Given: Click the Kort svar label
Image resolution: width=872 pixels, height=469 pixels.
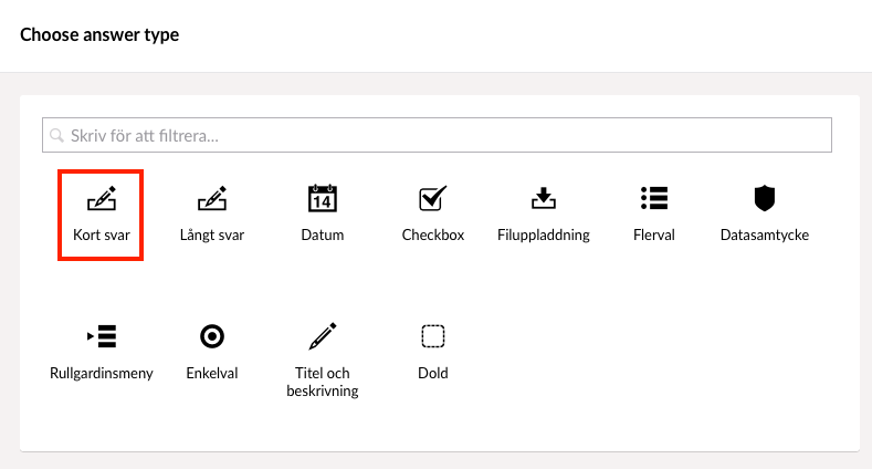Looking at the screenshot, I should tap(101, 235).
